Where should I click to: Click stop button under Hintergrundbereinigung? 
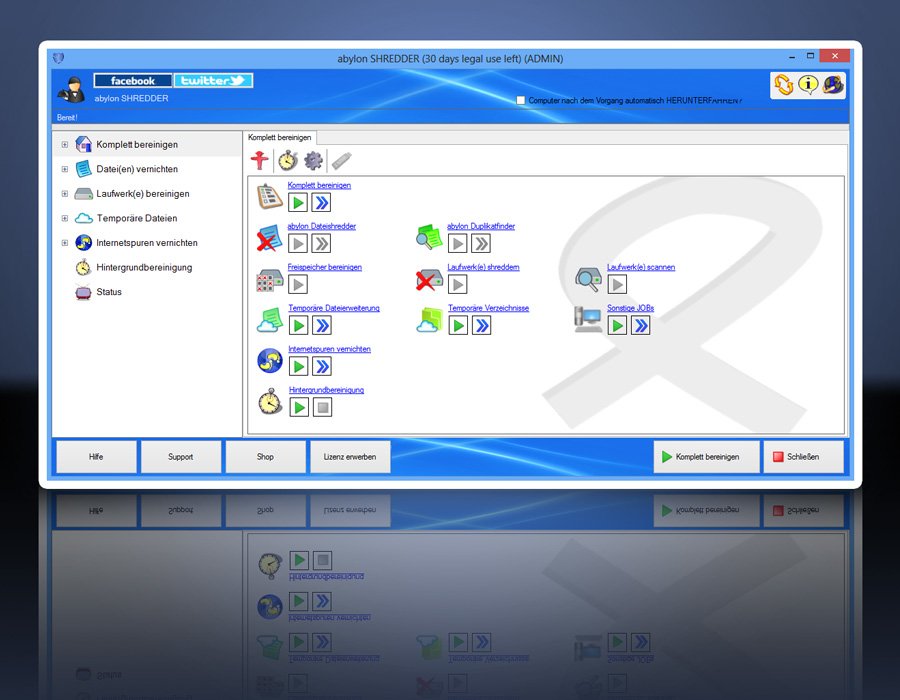323,408
